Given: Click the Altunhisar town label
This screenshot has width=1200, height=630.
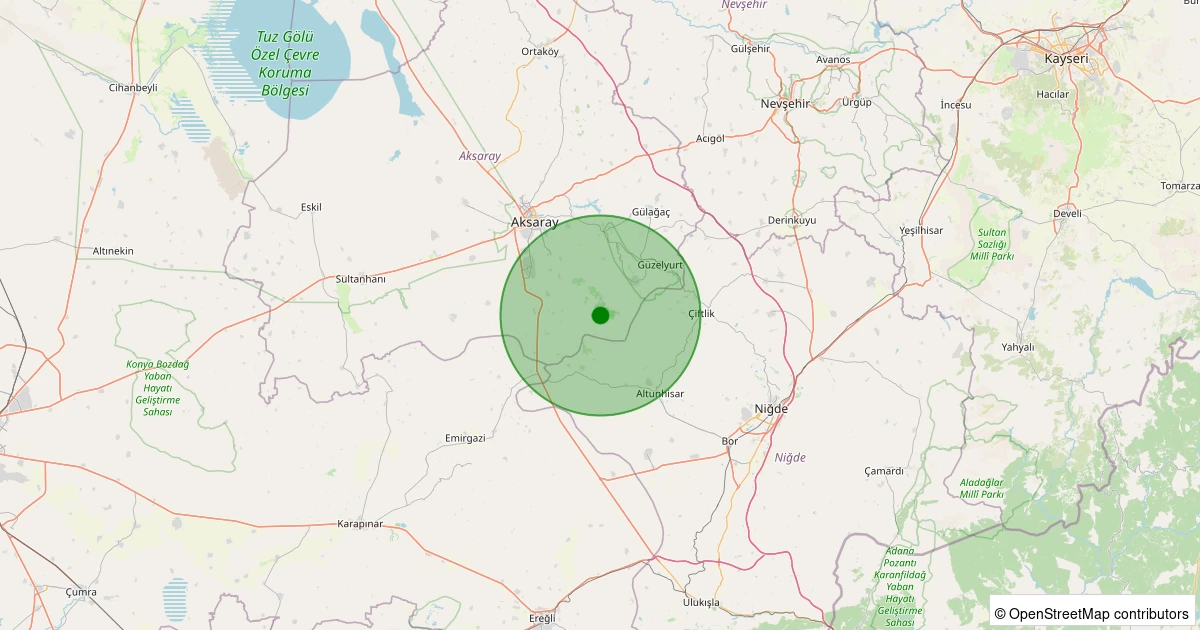Looking at the screenshot, I should 660,394.
